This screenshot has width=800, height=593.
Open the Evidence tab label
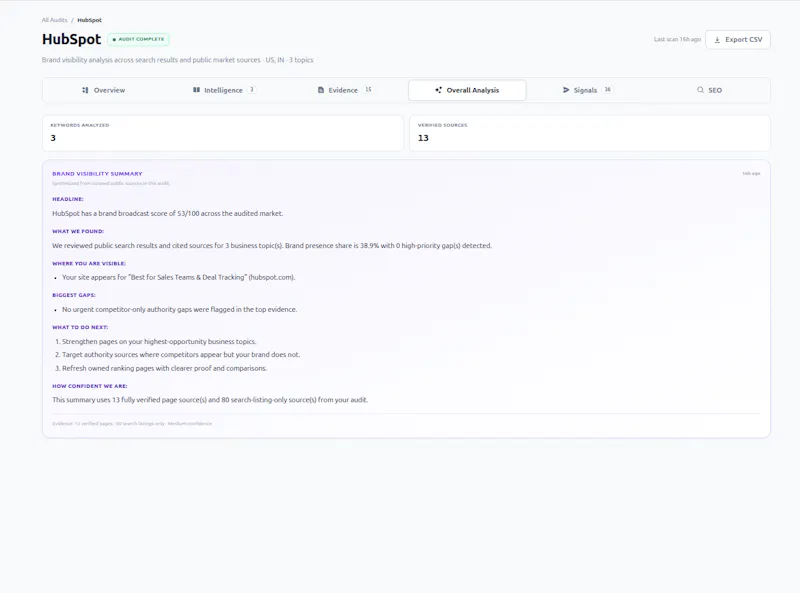click(343, 90)
